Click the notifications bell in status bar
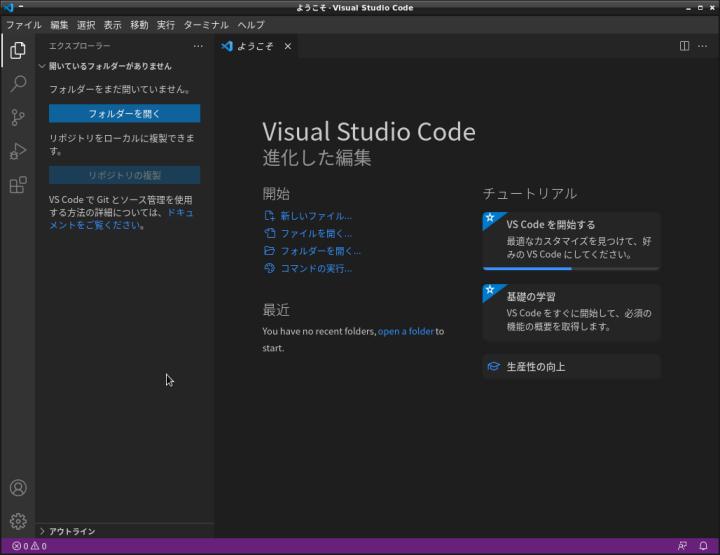Screen dimensions: 720x555 click(703, 546)
